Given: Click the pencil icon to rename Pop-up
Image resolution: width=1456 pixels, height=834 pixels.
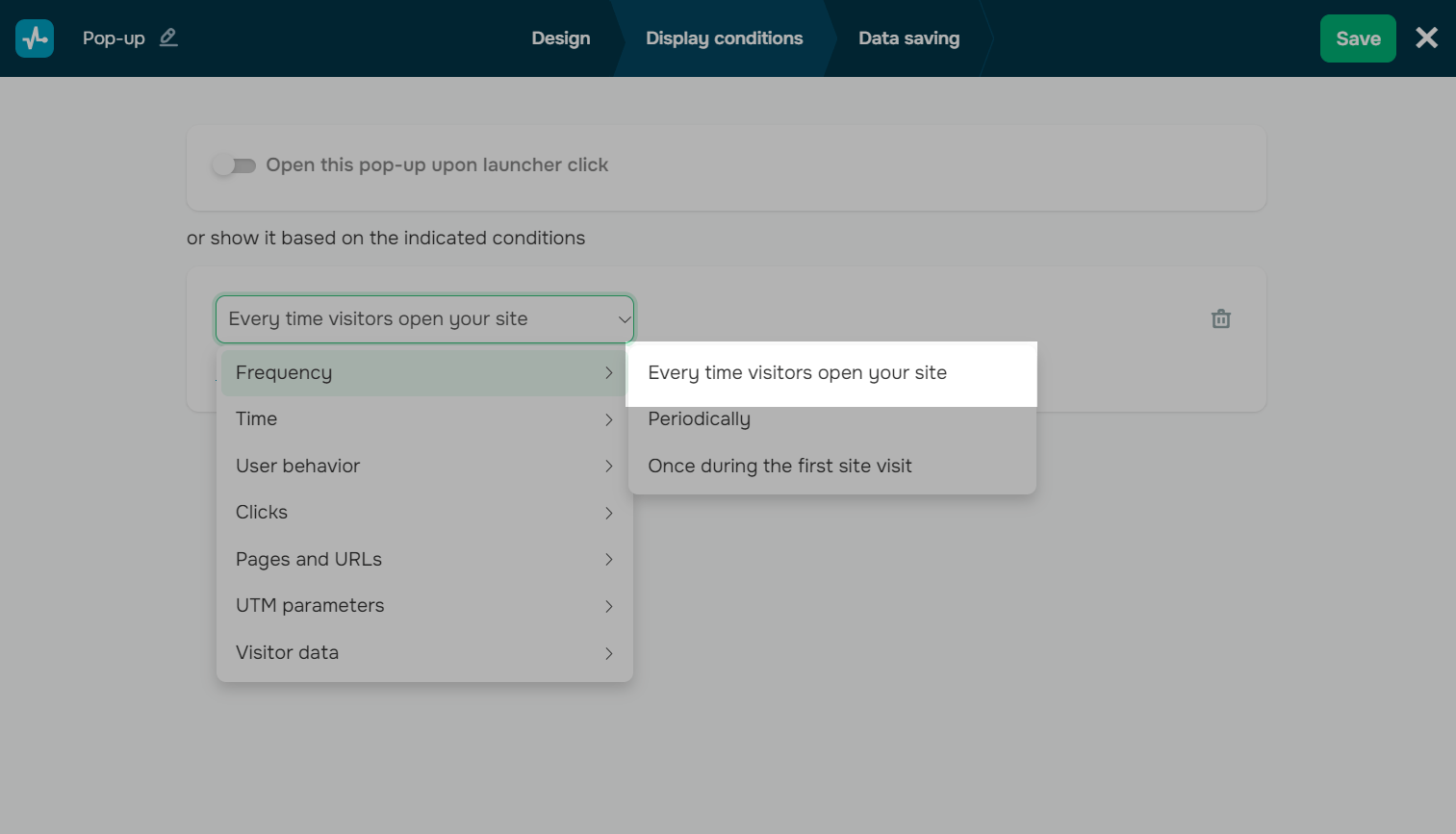Looking at the screenshot, I should pos(168,38).
